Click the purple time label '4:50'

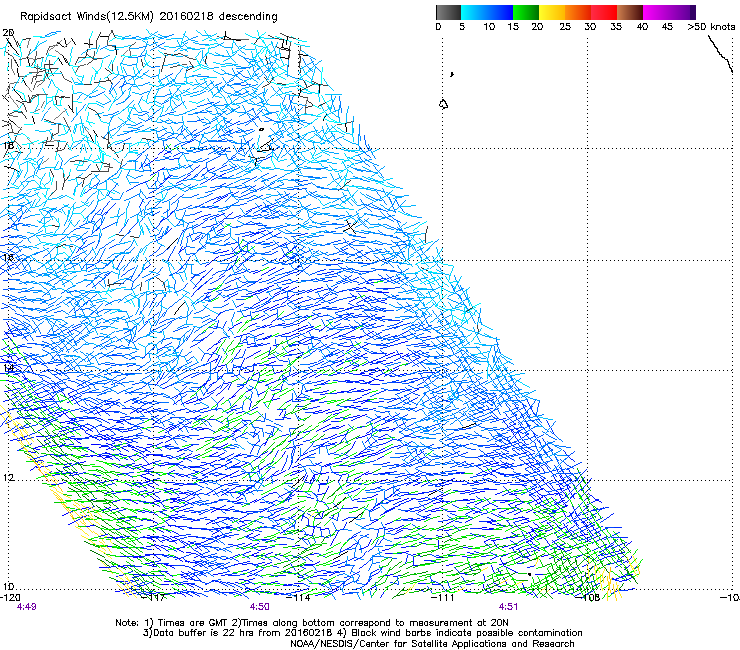click(260, 607)
